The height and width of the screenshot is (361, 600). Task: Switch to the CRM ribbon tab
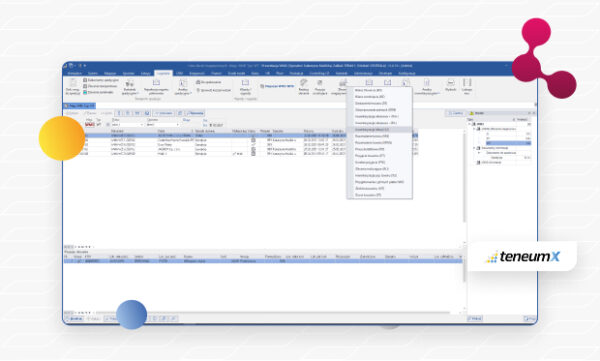point(179,73)
